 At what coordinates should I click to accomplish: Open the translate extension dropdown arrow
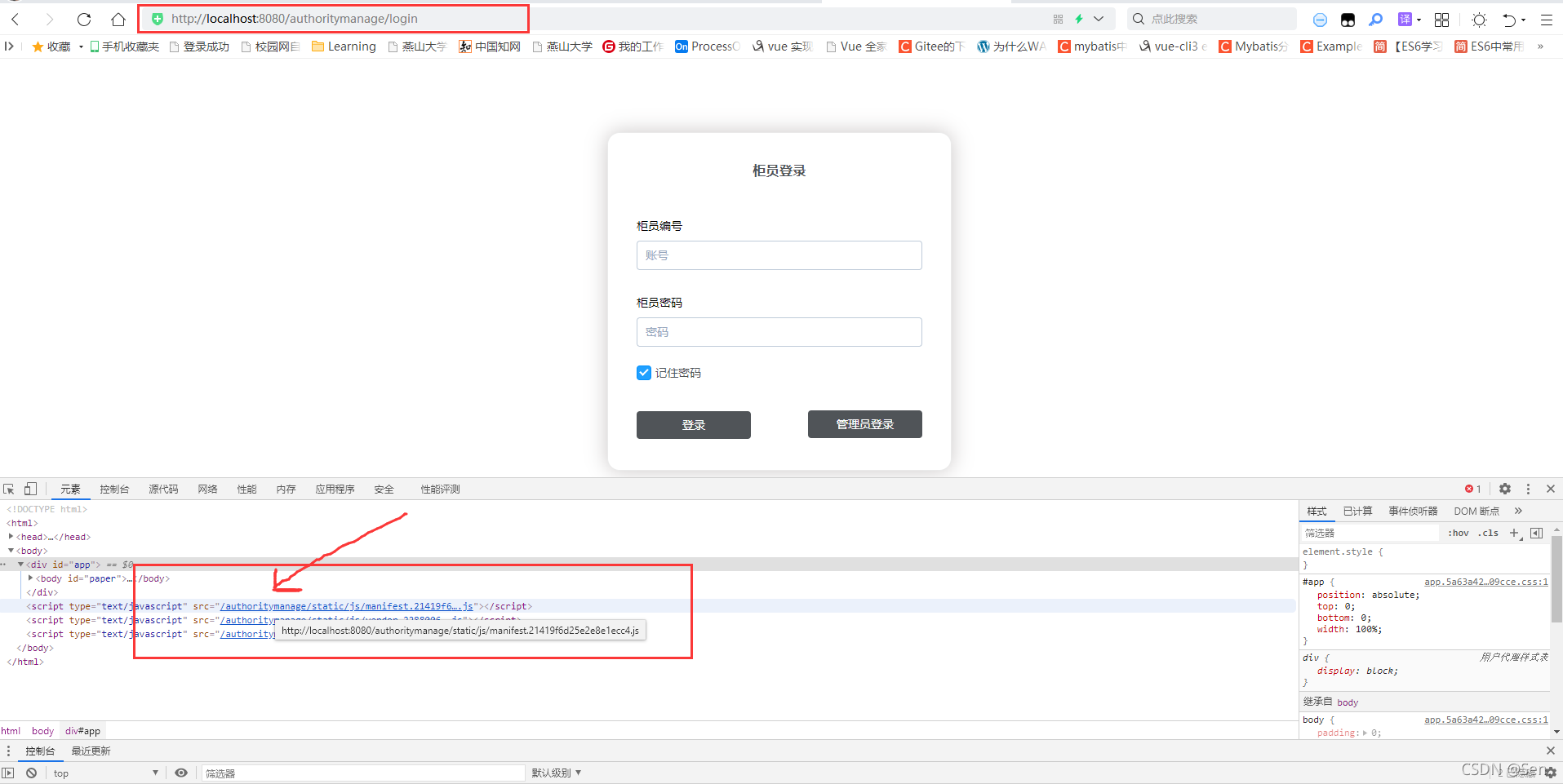(x=1419, y=20)
